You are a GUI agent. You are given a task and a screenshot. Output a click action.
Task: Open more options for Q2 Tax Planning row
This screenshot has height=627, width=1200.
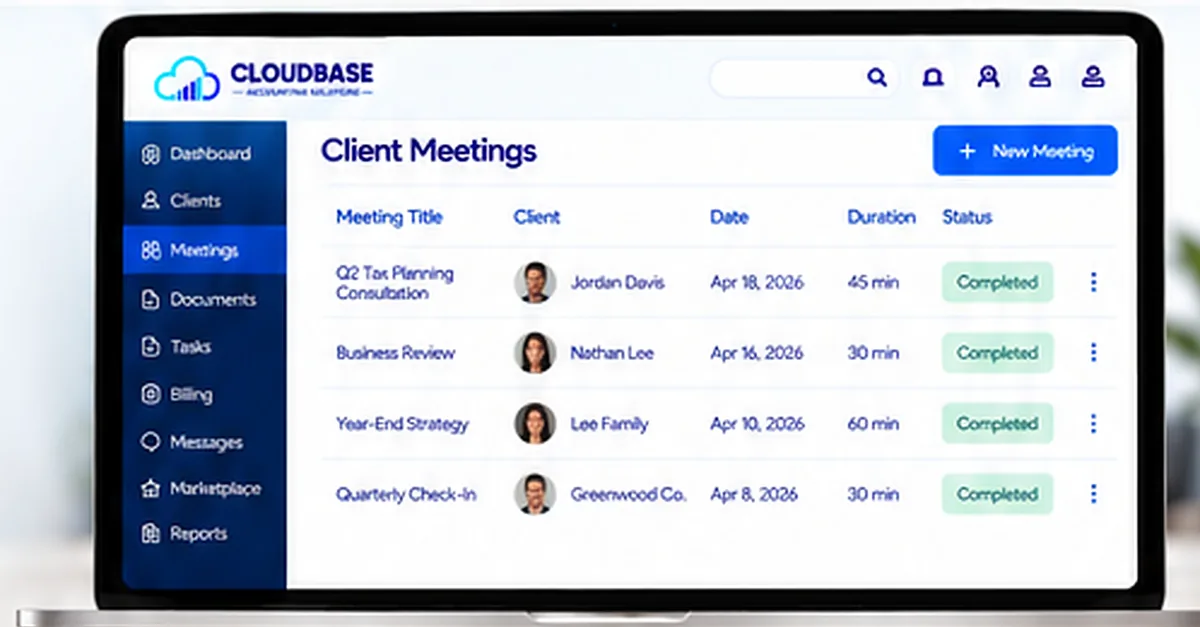pyautogui.click(x=1093, y=282)
